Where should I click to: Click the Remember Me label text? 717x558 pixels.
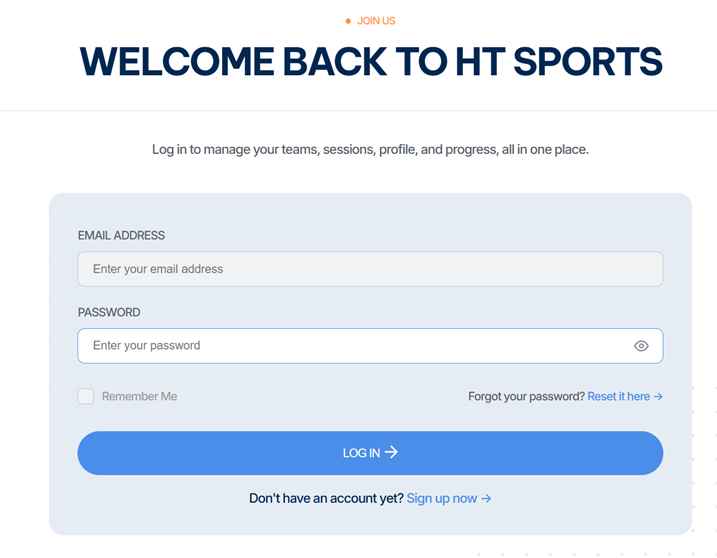tap(139, 396)
